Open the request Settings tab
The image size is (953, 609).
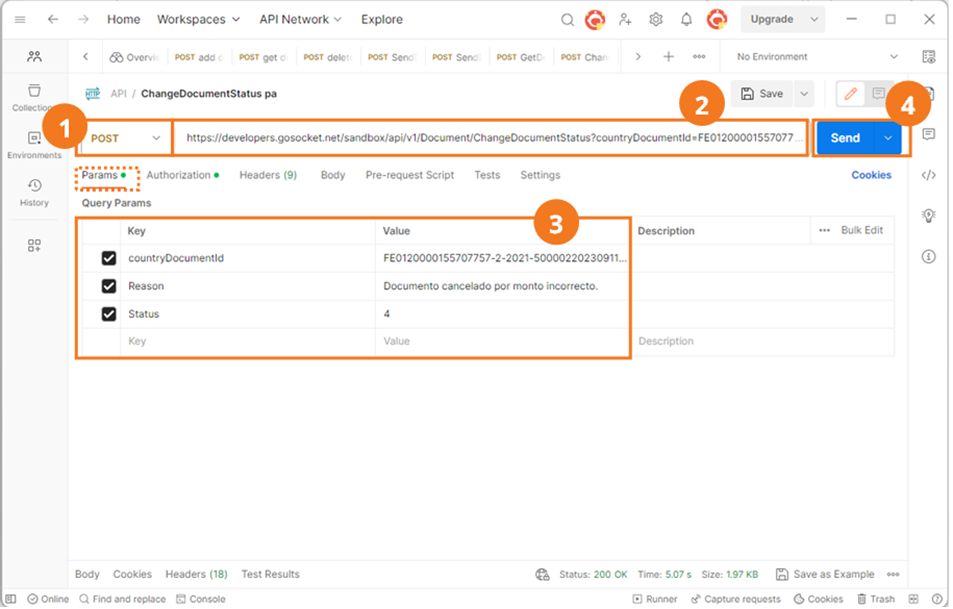(x=540, y=176)
